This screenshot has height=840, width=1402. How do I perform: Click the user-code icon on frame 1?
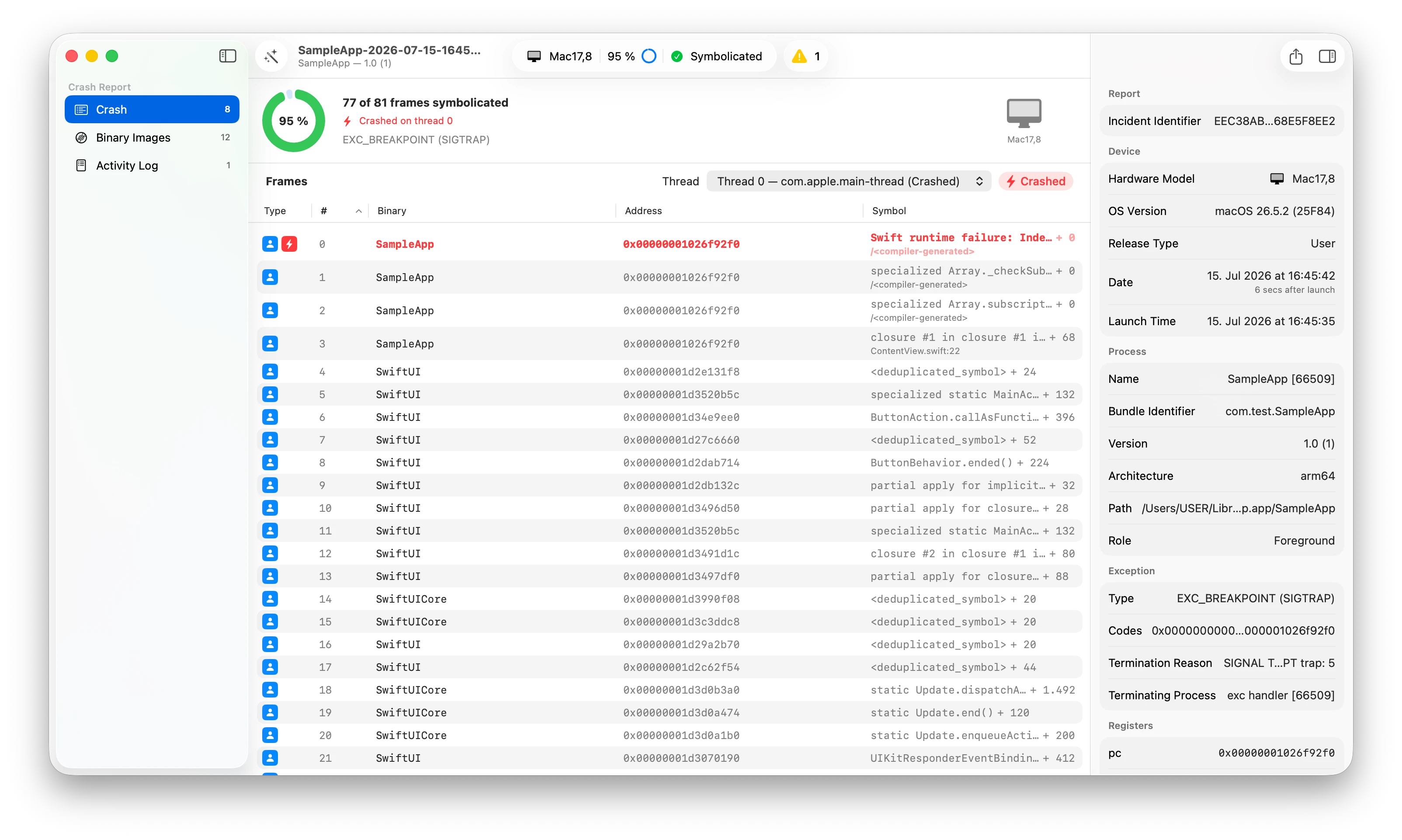tap(270, 278)
